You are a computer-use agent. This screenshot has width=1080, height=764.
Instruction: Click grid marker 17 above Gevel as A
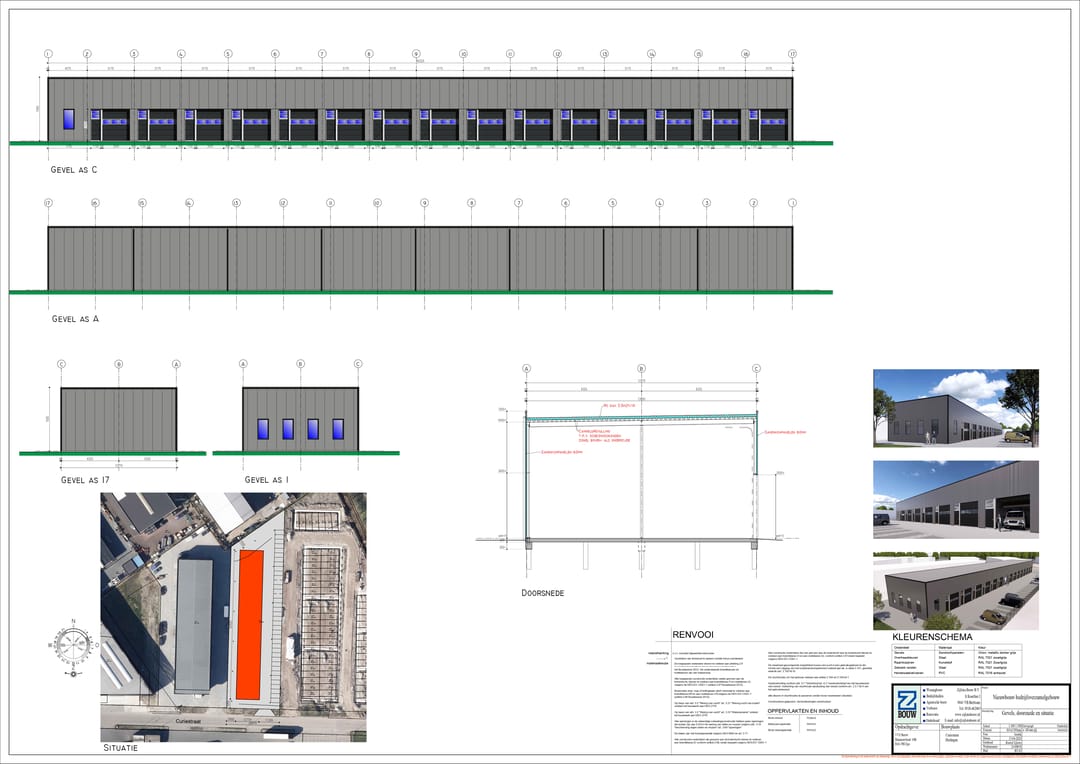coord(47,203)
